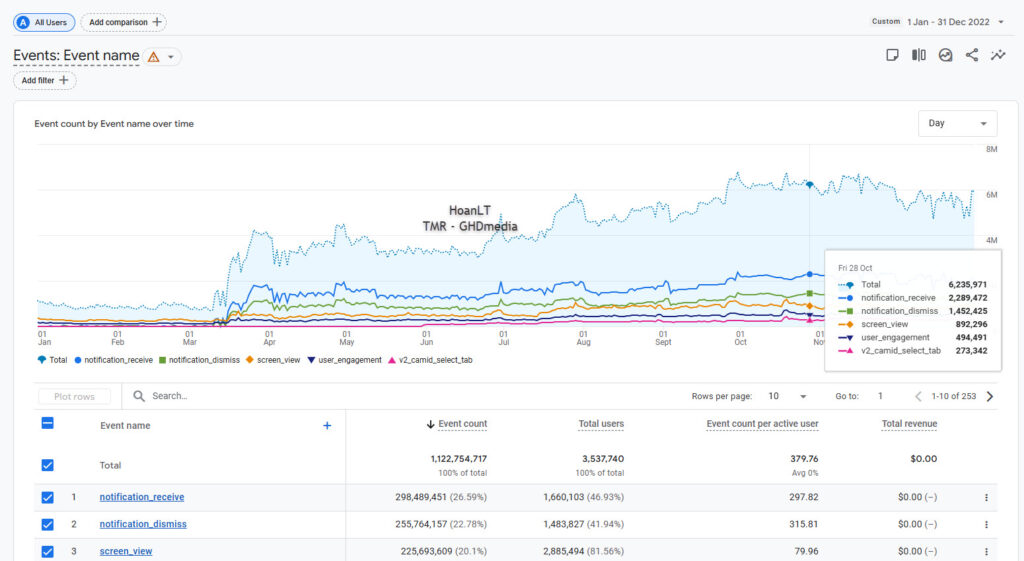Click the Search field in the table
Image resolution: width=1024 pixels, height=561 pixels.
[250, 396]
